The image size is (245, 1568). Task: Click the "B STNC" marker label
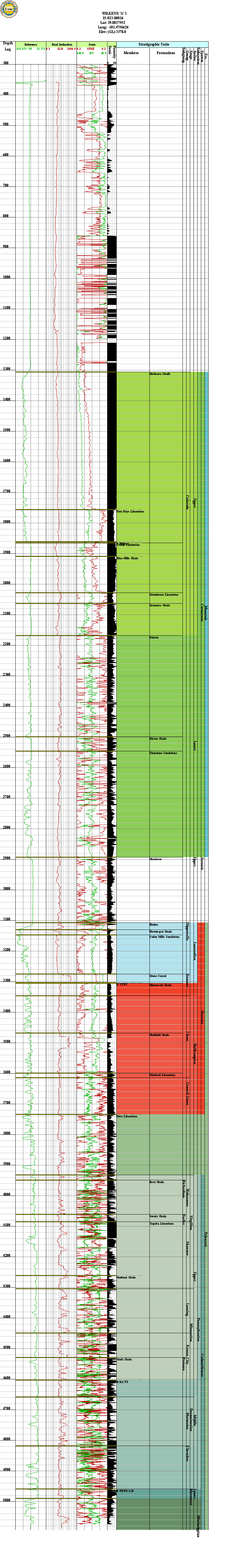(x=121, y=985)
